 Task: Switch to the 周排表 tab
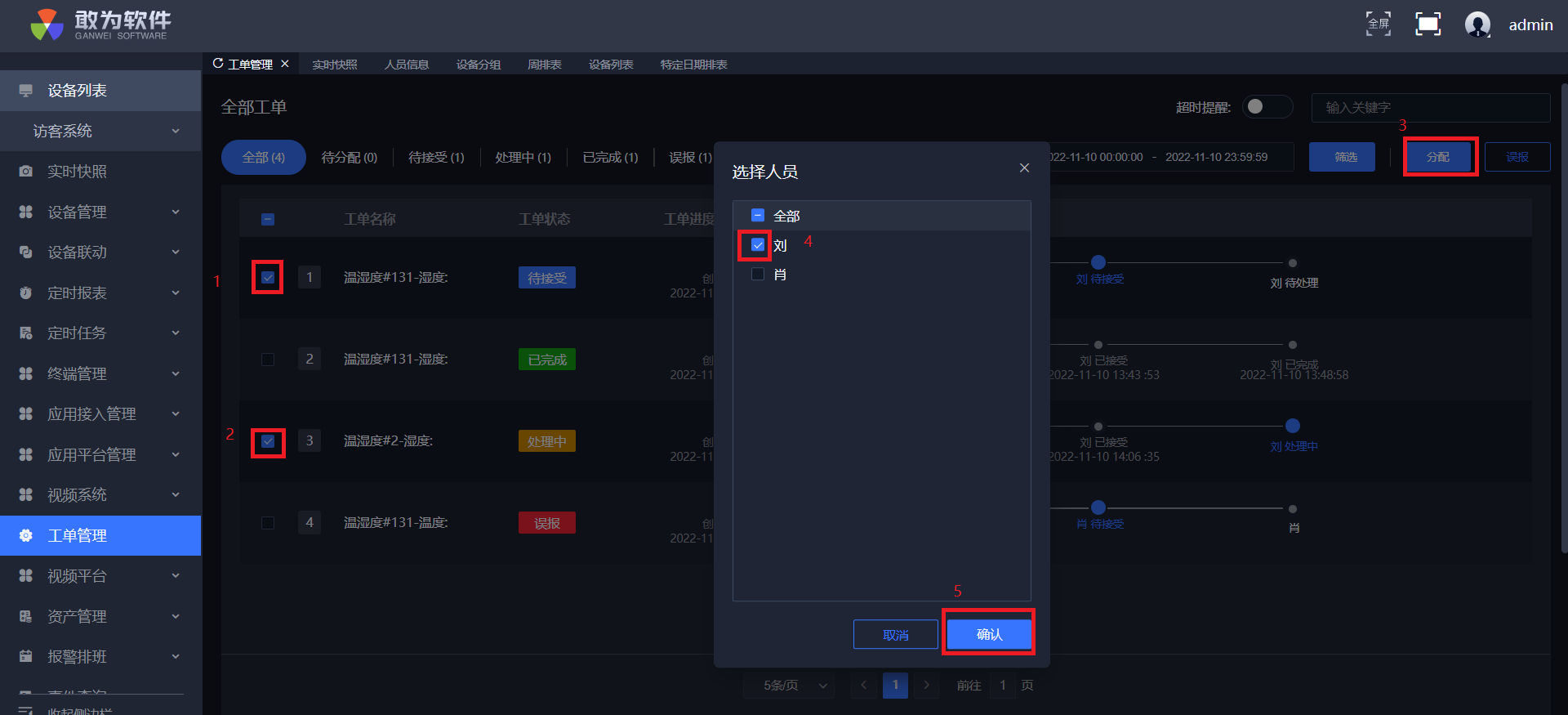coord(545,65)
